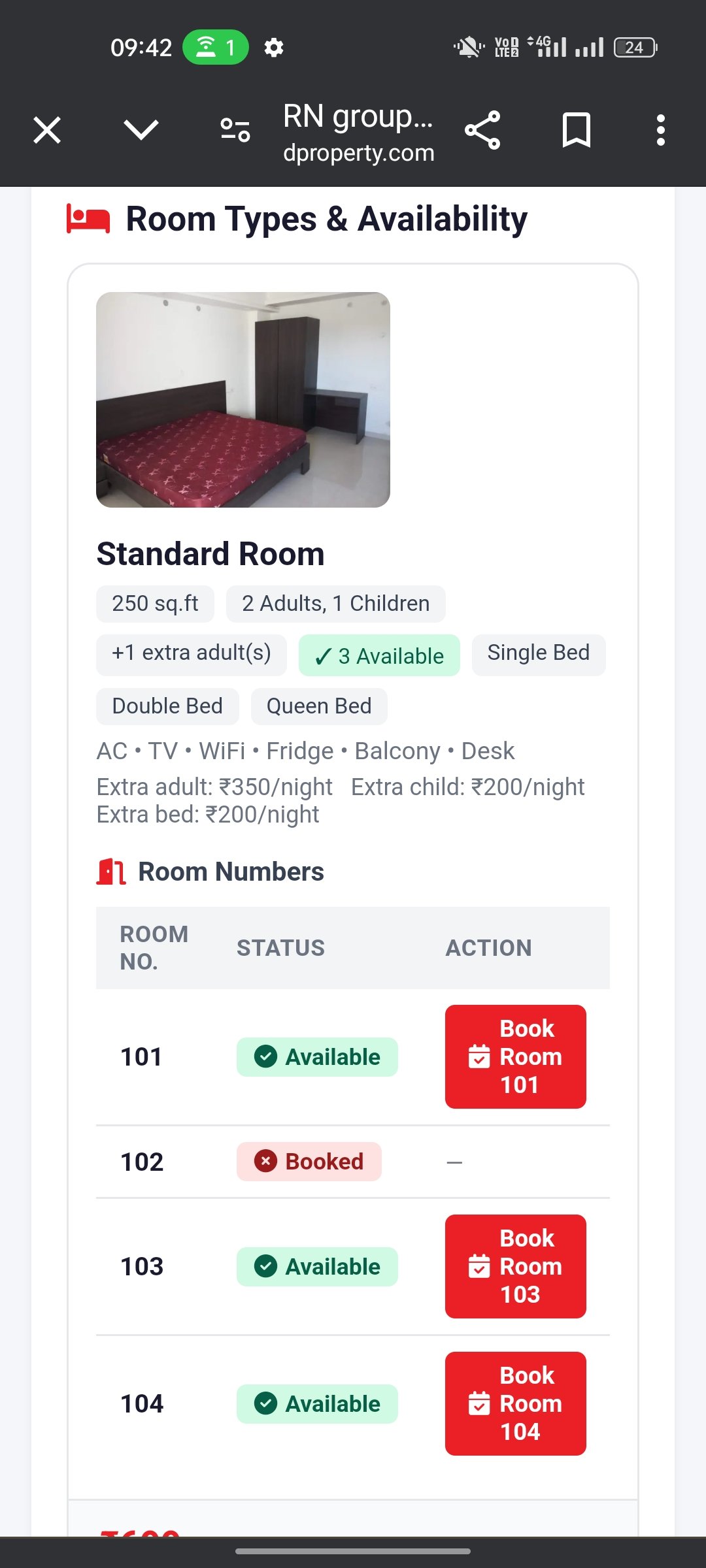The image size is (706, 1568).
Task: Tap the green hotspot indicator pill
Action: tap(216, 47)
